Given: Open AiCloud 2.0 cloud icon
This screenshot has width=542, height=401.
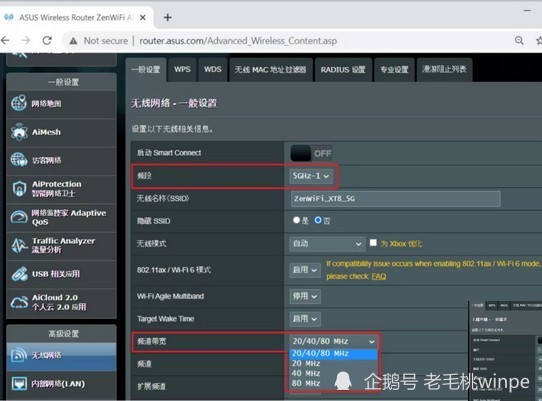Looking at the screenshot, I should (19, 302).
